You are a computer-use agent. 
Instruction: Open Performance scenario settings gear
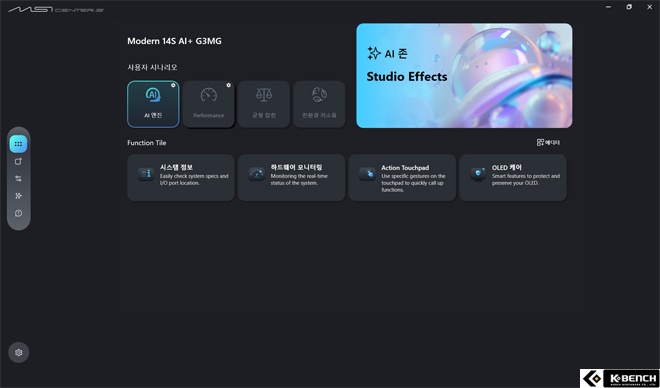point(229,85)
